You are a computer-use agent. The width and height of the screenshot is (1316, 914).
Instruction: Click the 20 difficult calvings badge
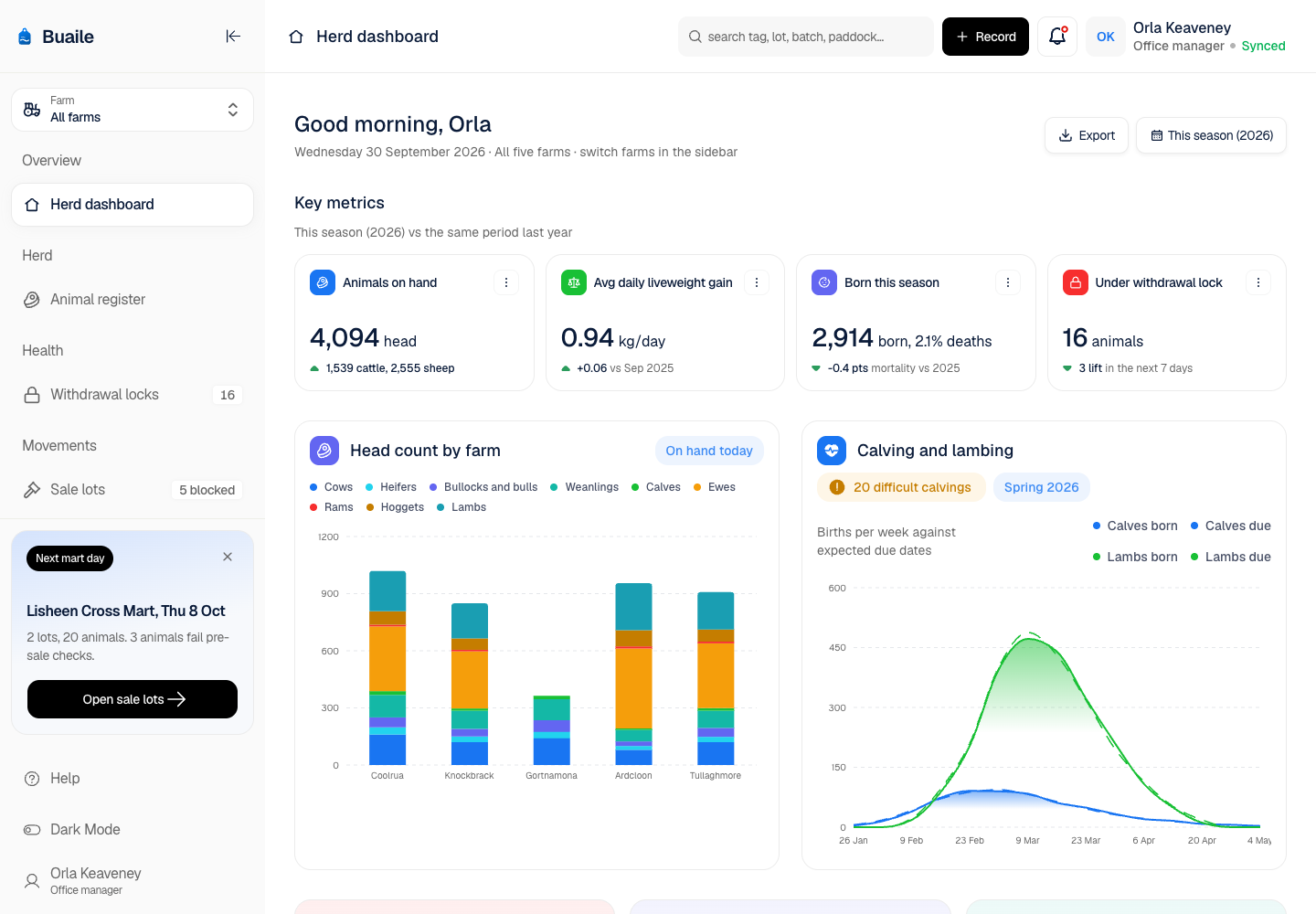coord(901,487)
